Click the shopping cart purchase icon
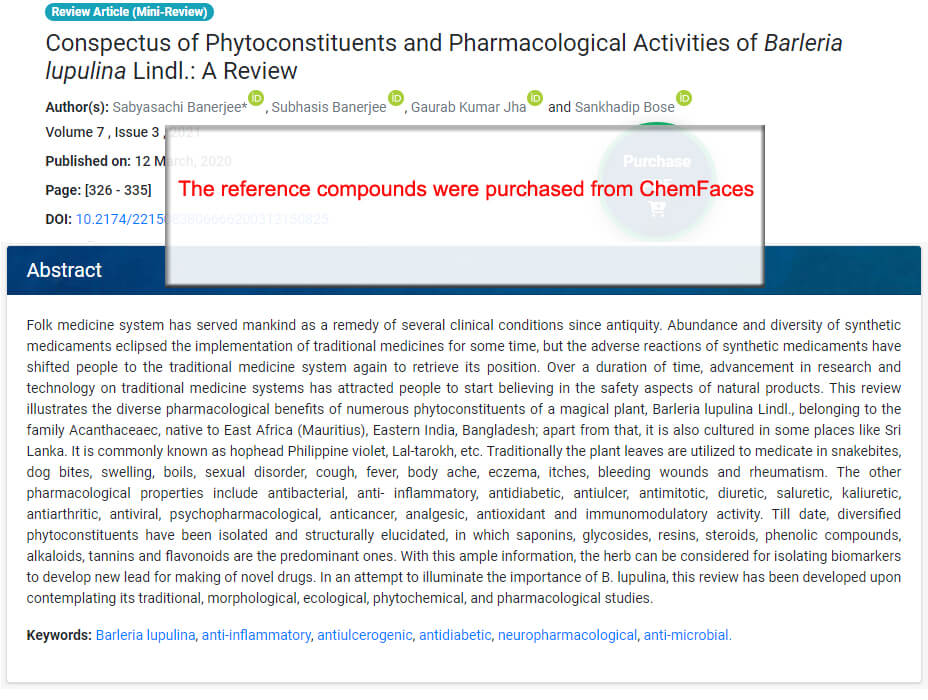 pos(657,209)
